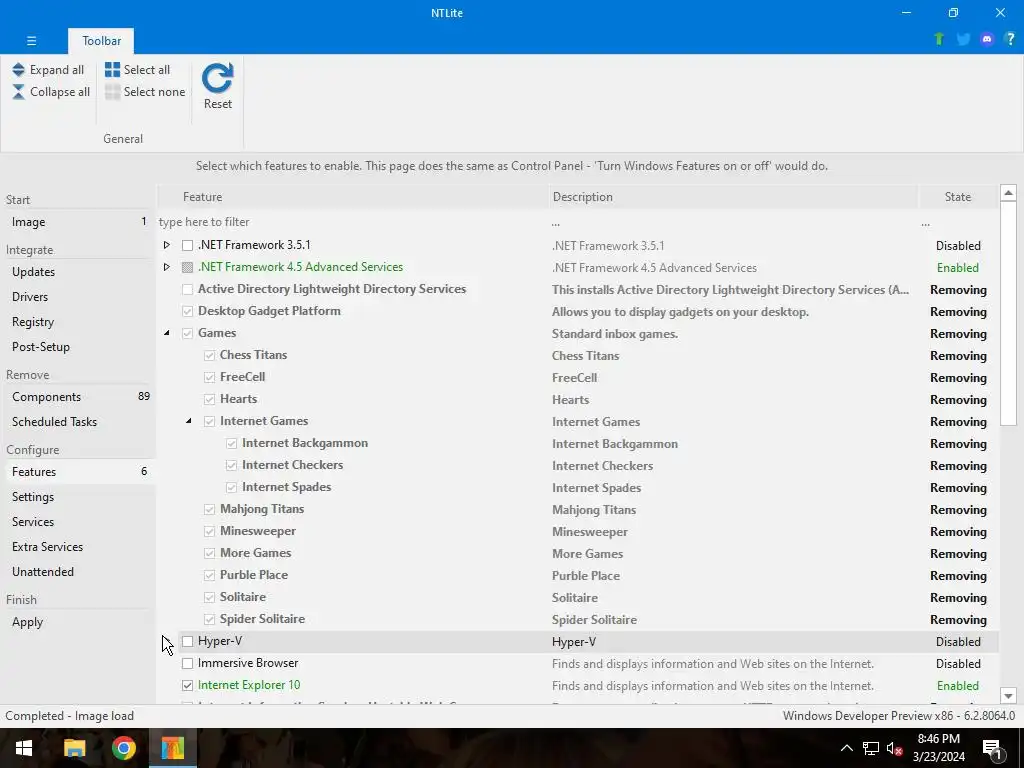Click Select none in the toolbar
Viewport: 1024px width, 768px height.
[145, 92]
